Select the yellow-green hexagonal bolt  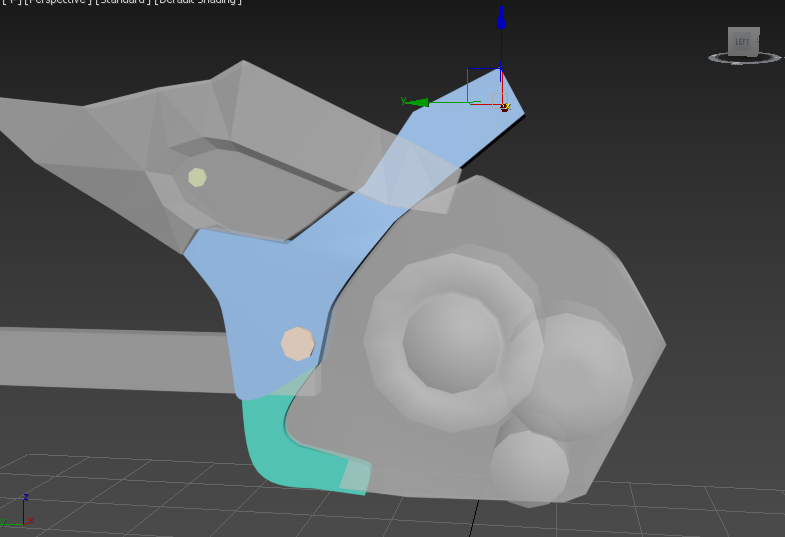point(197,177)
